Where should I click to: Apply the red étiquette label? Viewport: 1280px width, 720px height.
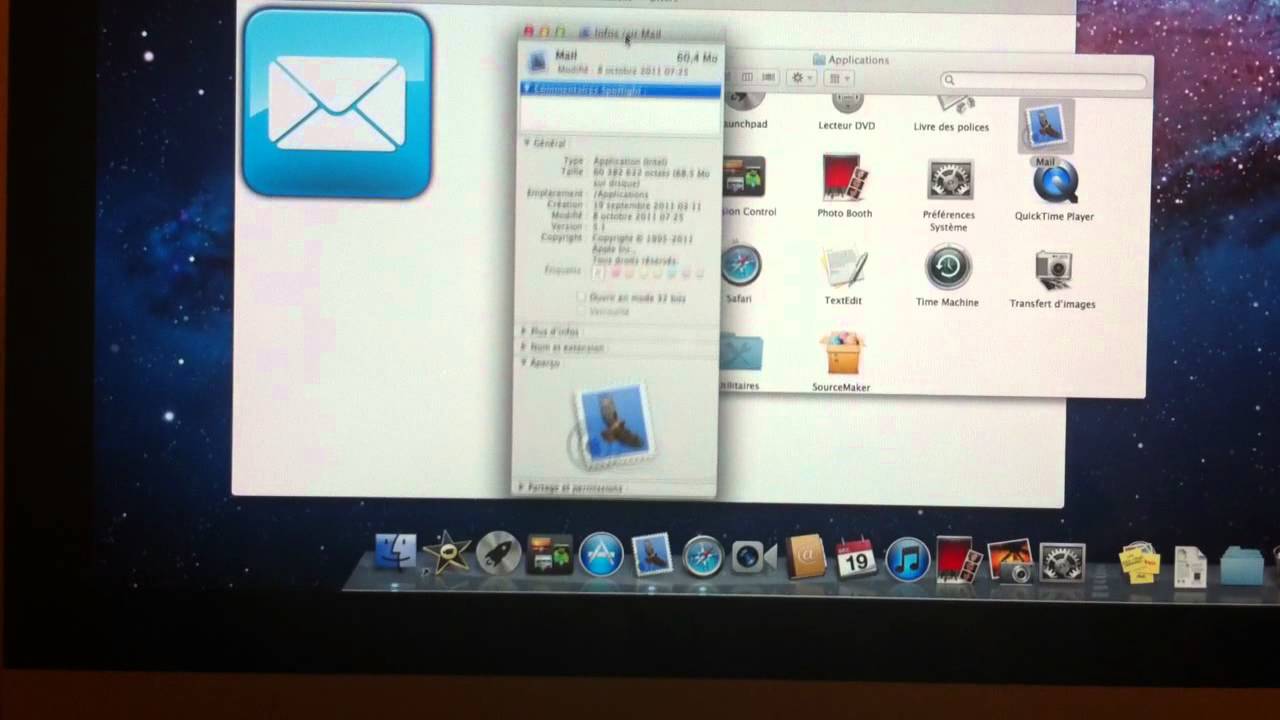tap(615, 272)
